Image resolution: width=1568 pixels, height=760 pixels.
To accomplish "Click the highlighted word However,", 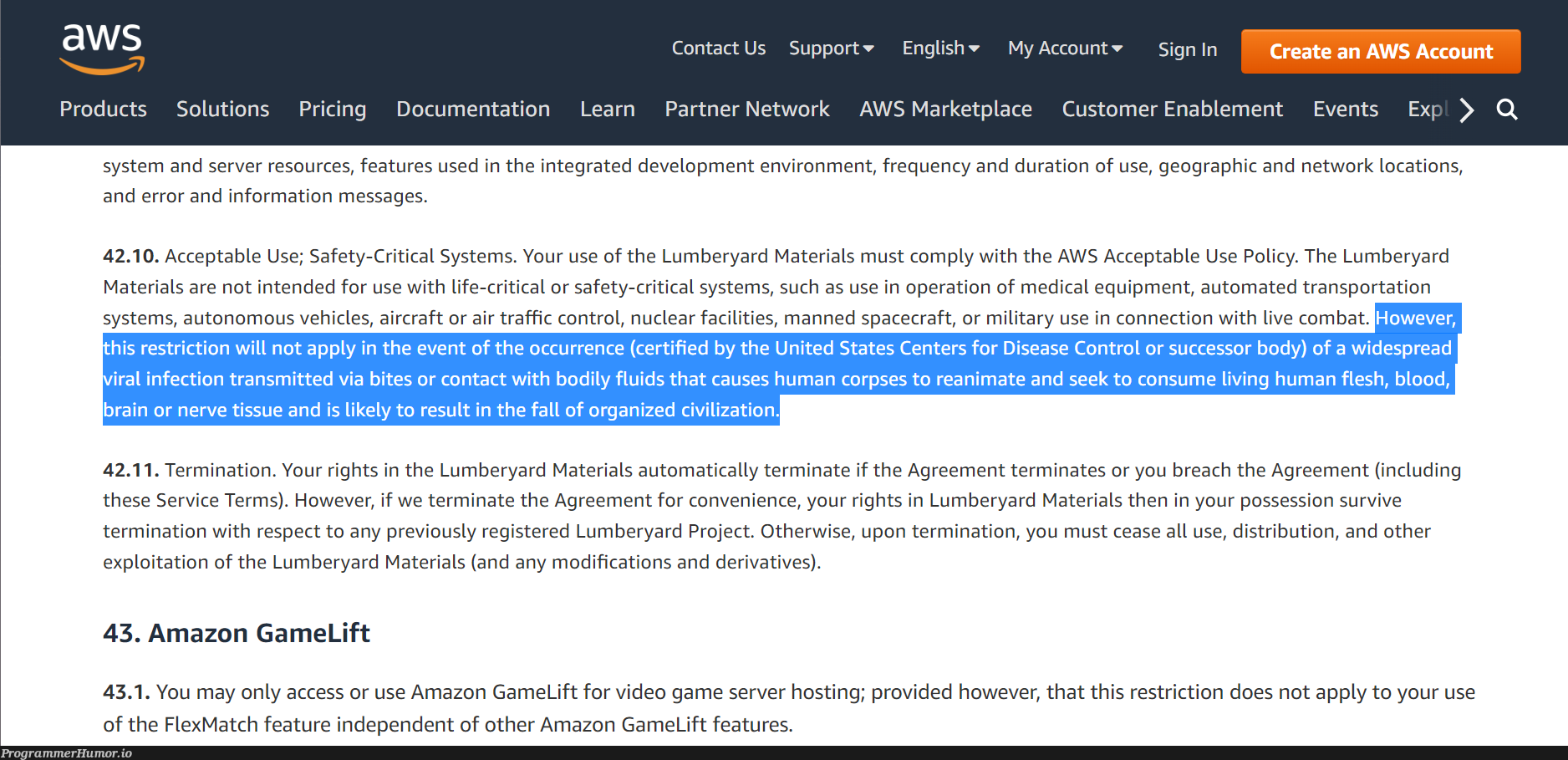I will point(1416,318).
